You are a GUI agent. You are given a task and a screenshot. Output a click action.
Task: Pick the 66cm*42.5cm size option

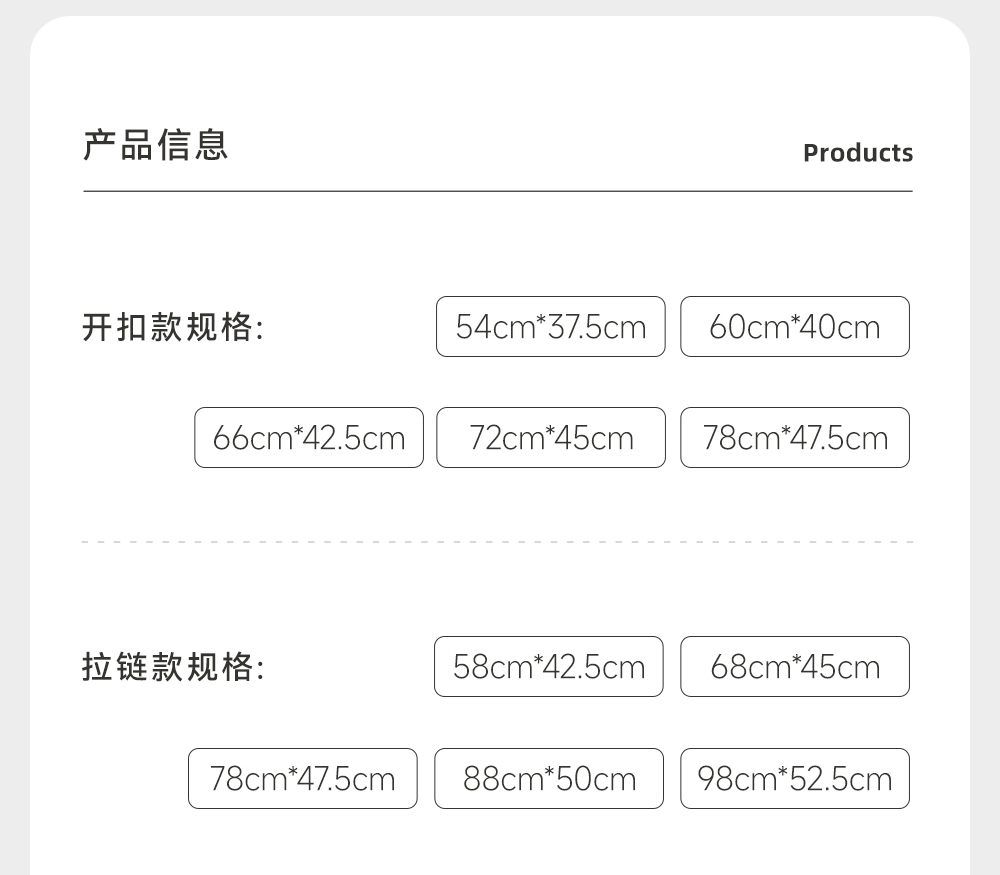309,438
